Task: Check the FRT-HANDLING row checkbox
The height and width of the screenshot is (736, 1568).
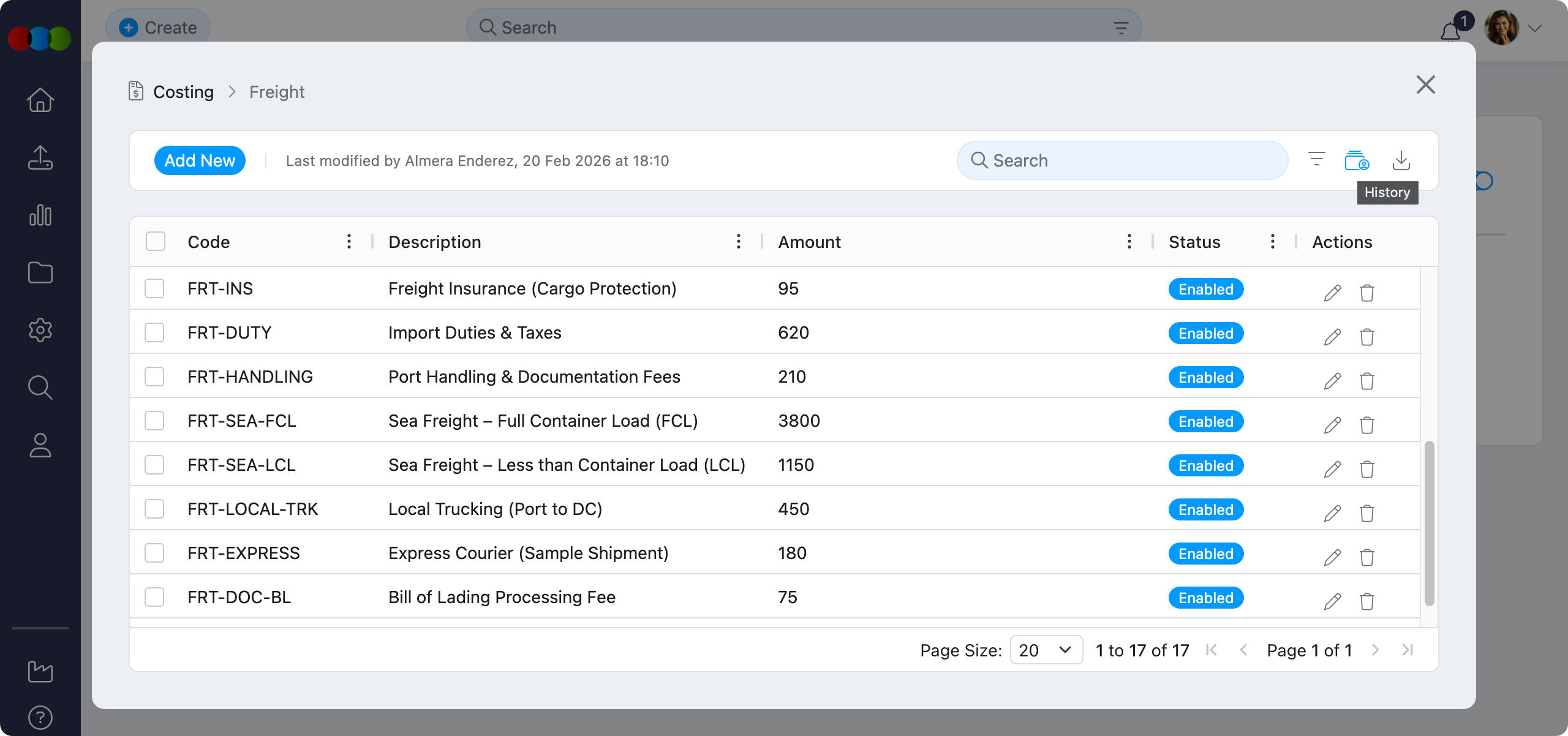Action: [154, 377]
